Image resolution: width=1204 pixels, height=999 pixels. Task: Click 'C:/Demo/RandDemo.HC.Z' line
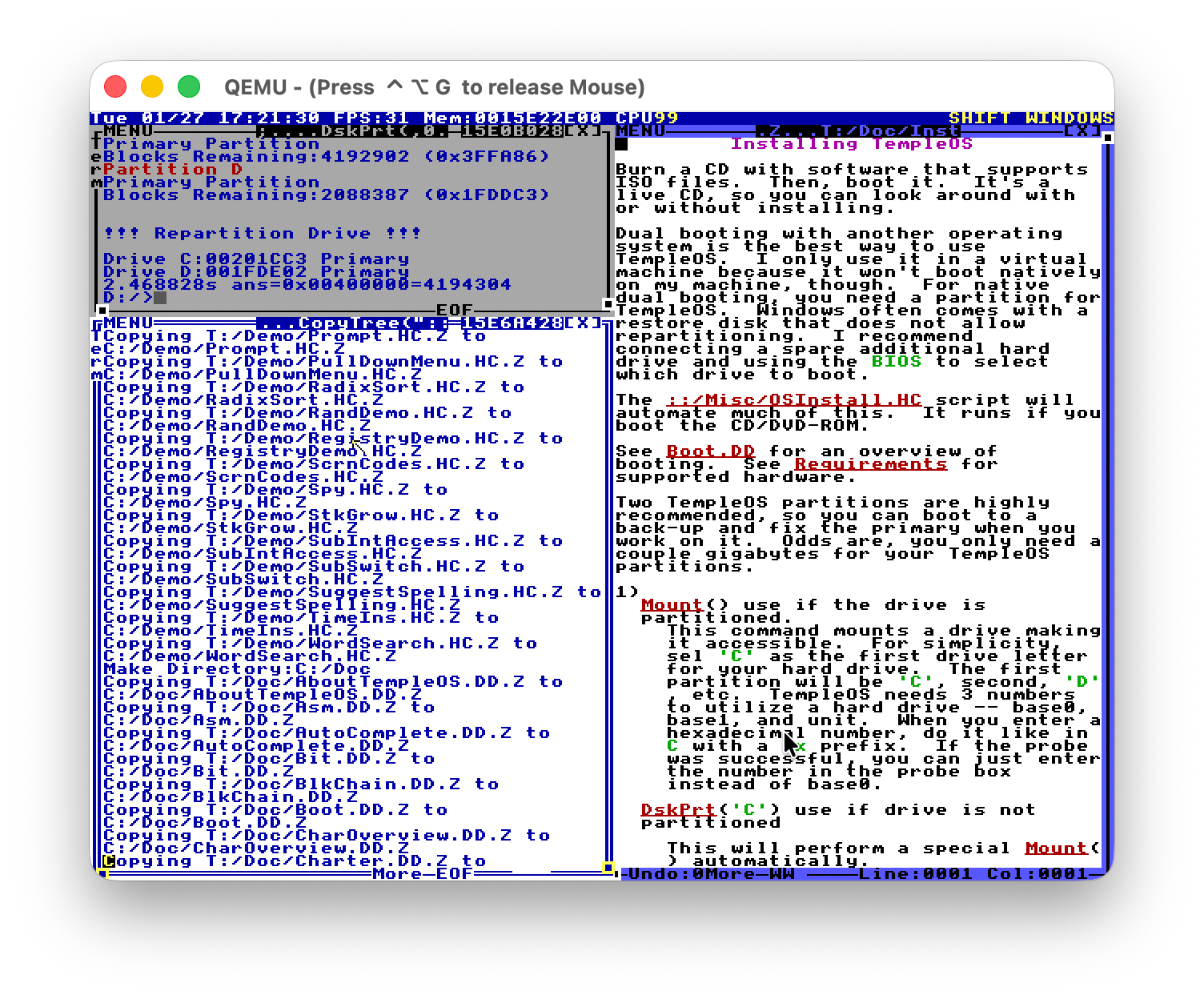pos(237,425)
